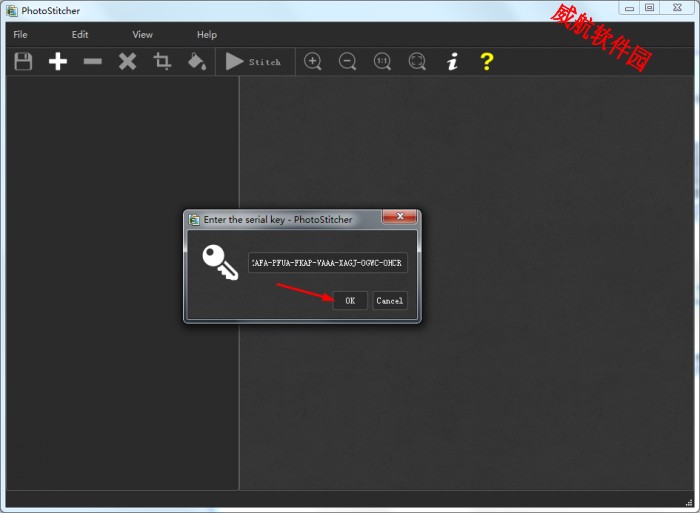Open help with yellow question mark
The image size is (700, 513).
coord(487,62)
